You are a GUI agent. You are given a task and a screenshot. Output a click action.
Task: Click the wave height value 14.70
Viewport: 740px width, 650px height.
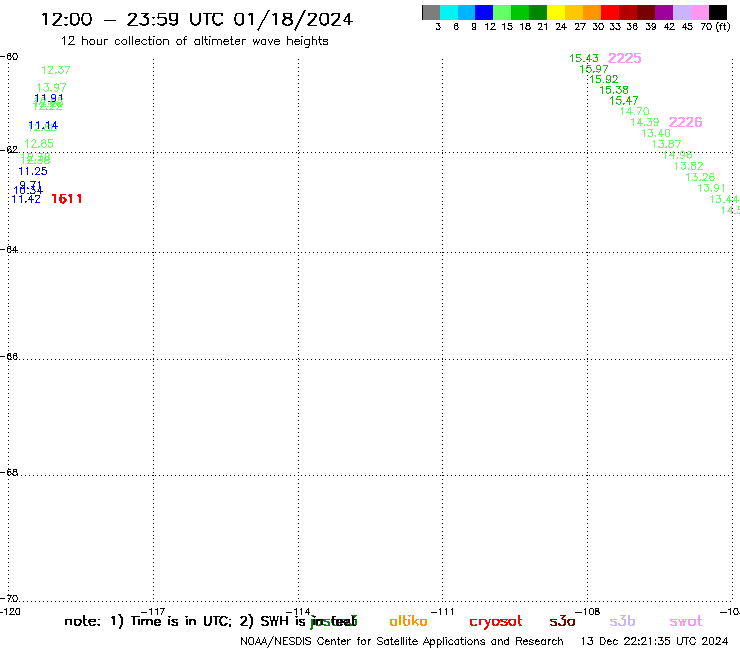coord(635,111)
